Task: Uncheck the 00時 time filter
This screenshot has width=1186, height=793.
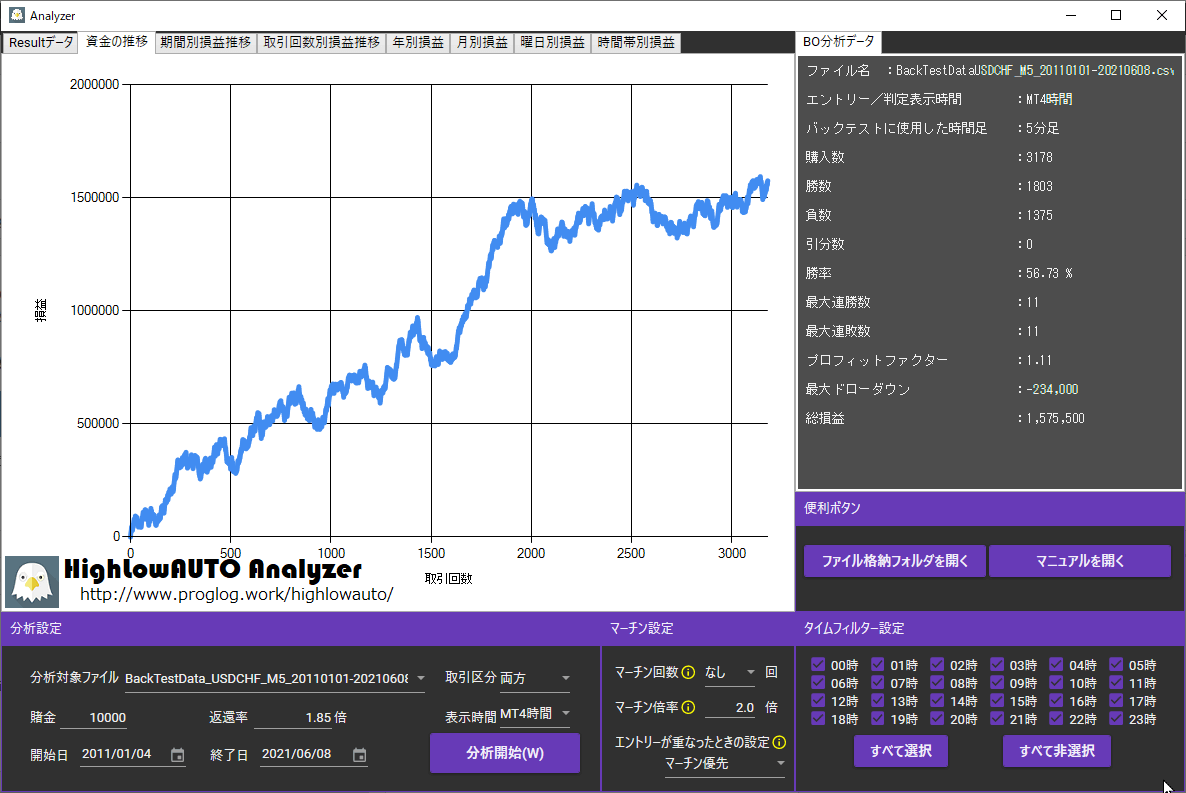Action: pos(818,664)
